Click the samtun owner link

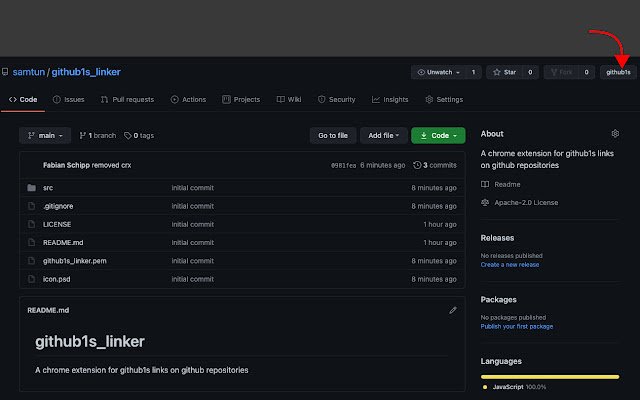[x=29, y=72]
